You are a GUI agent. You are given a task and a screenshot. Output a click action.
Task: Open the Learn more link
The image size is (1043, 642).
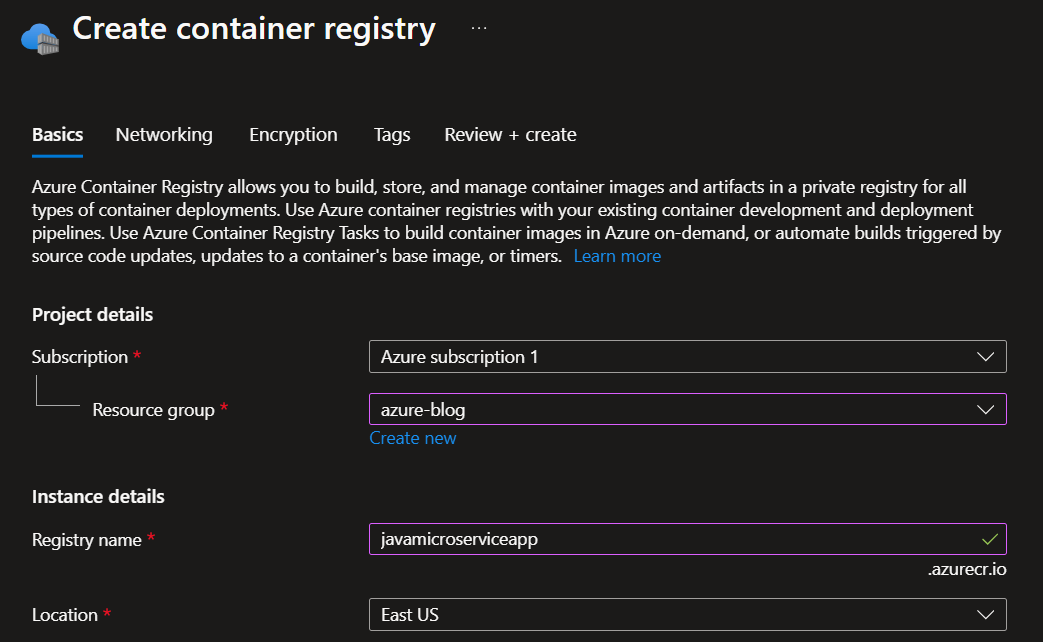point(617,256)
